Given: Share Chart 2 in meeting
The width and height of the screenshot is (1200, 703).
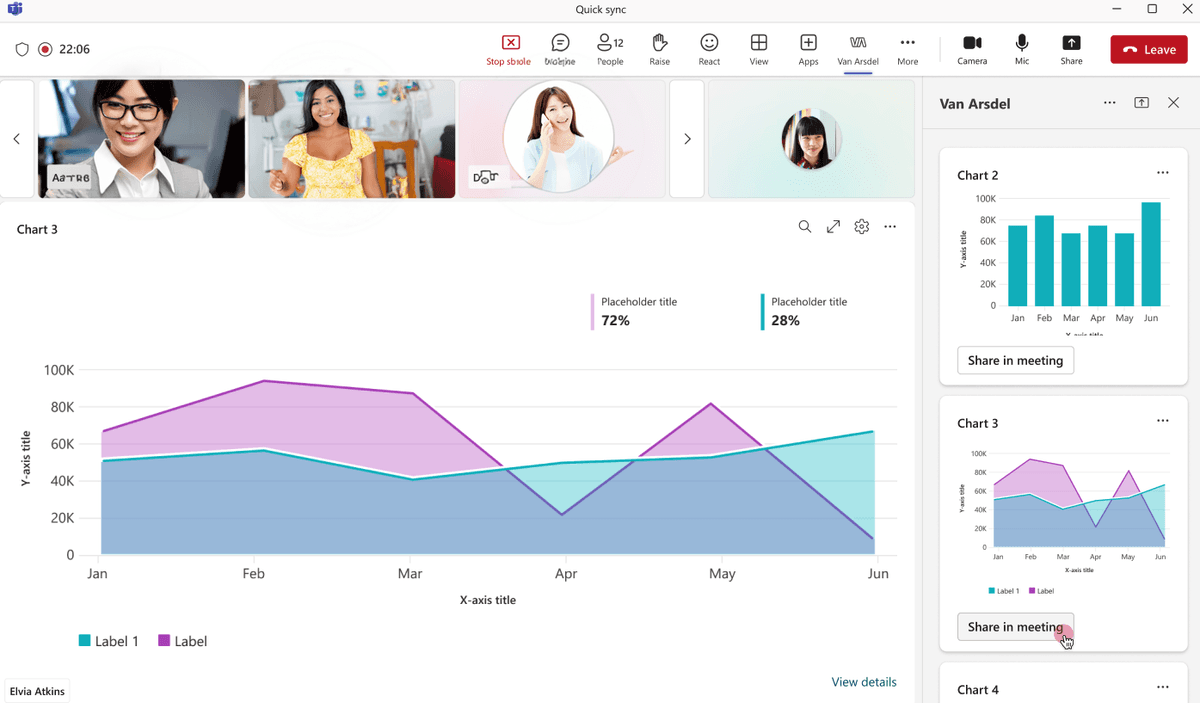Looking at the screenshot, I should pos(1015,360).
